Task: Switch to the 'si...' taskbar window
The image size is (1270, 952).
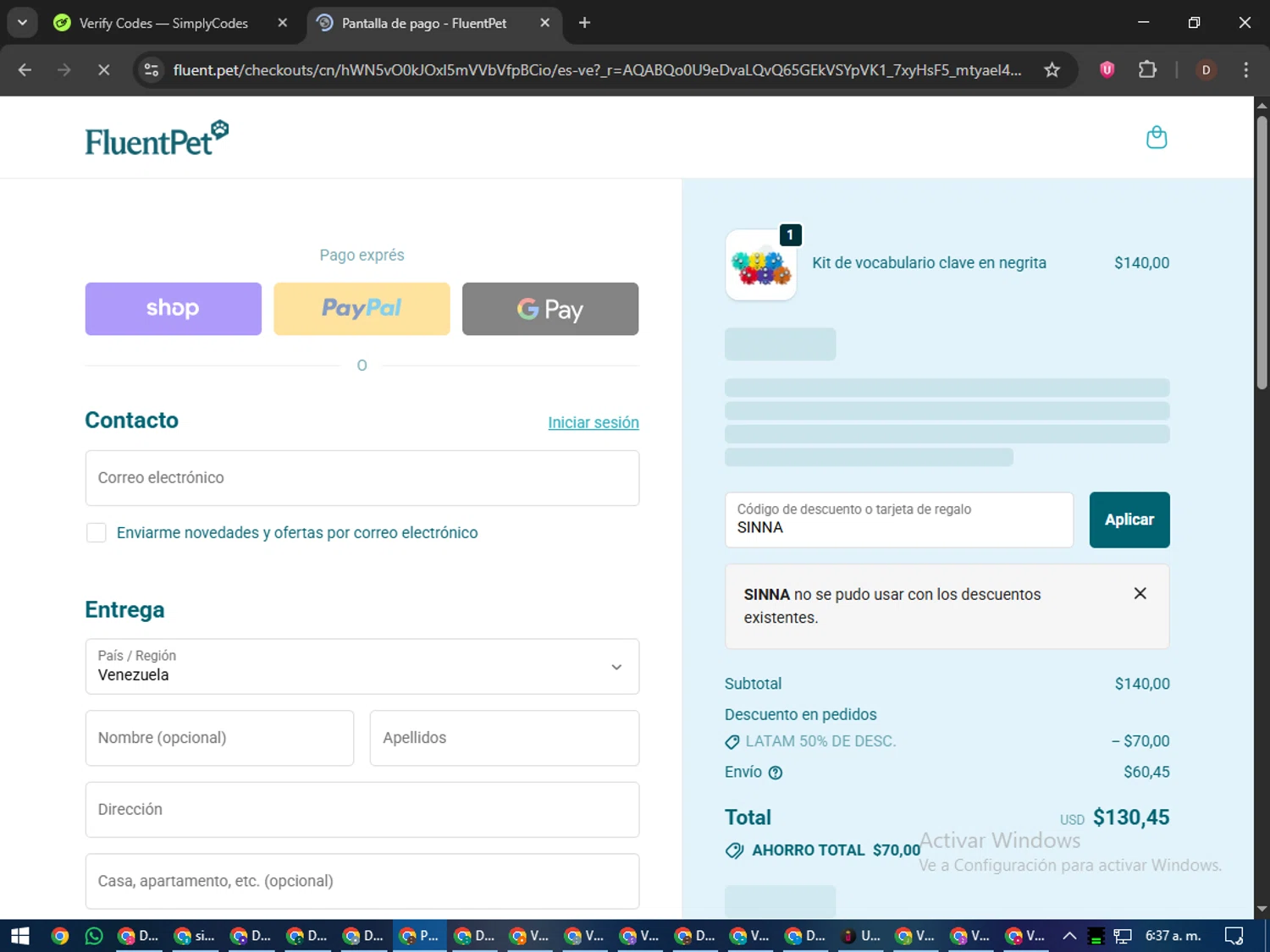Action: [x=195, y=936]
